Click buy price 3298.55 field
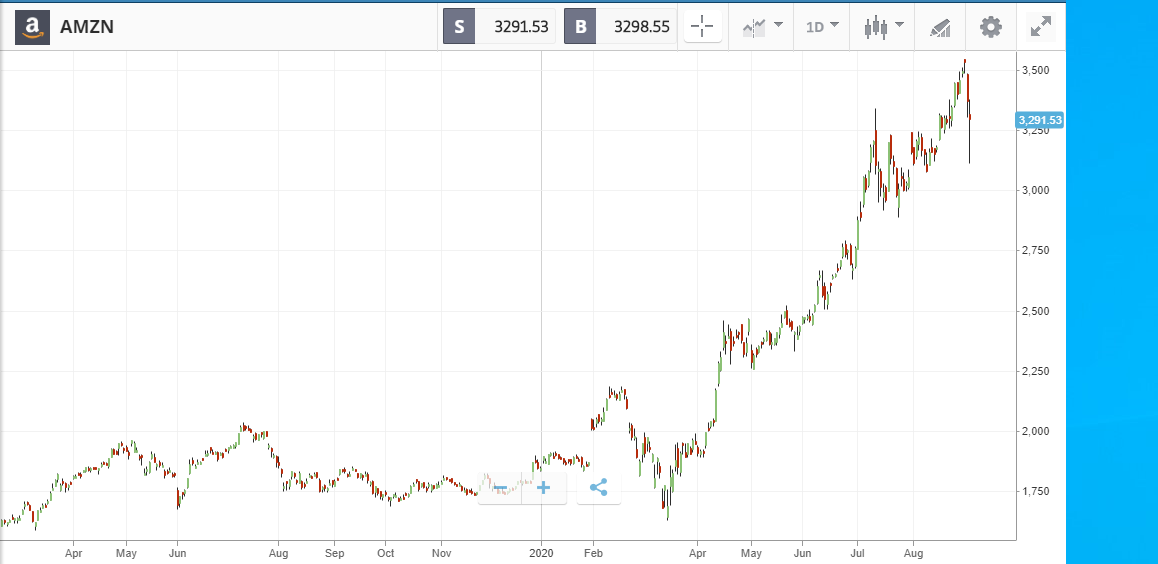The width and height of the screenshot is (1158, 564). click(x=637, y=27)
